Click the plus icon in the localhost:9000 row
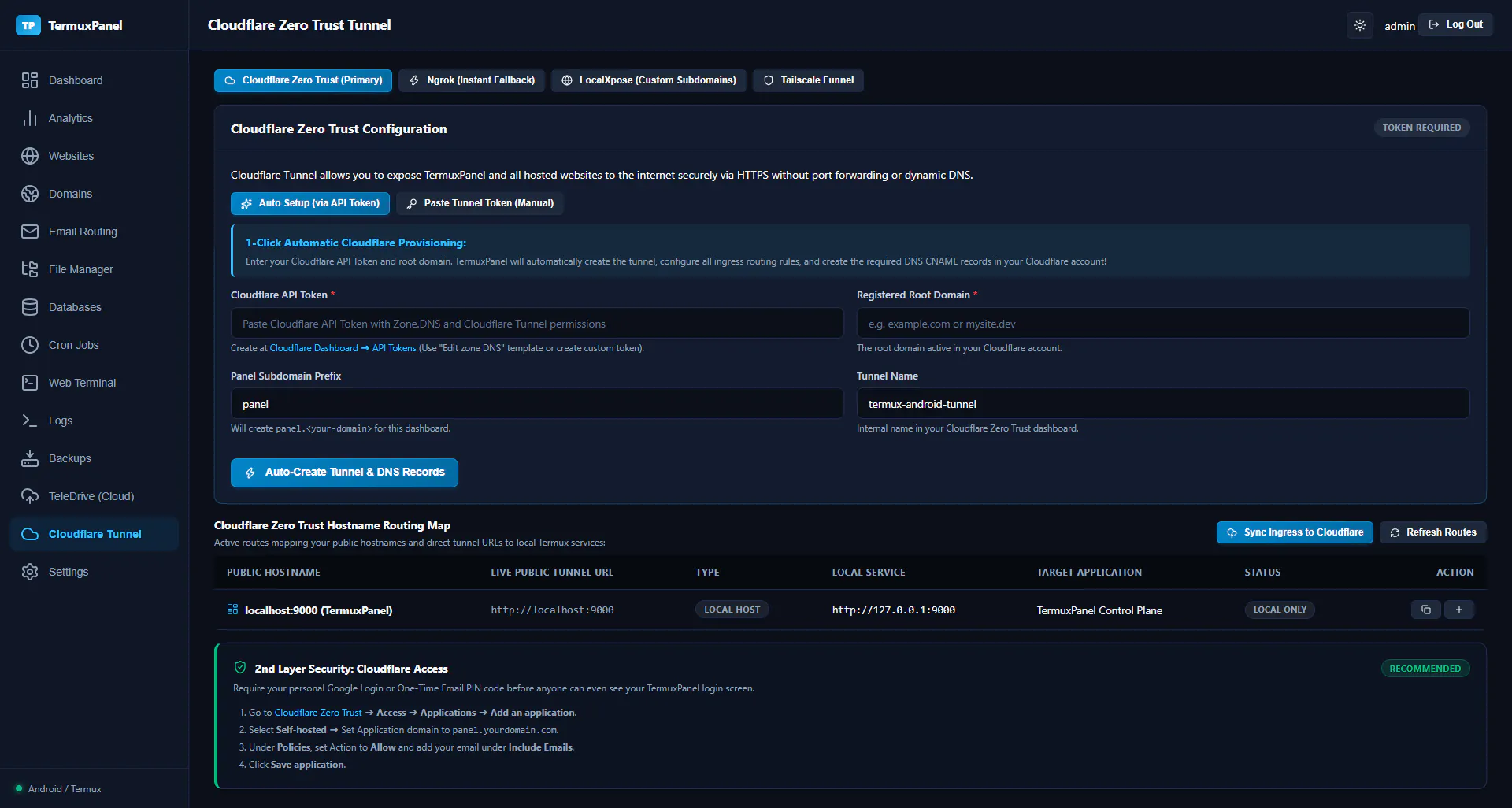Viewport: 1512px width, 808px height. [x=1459, y=610]
